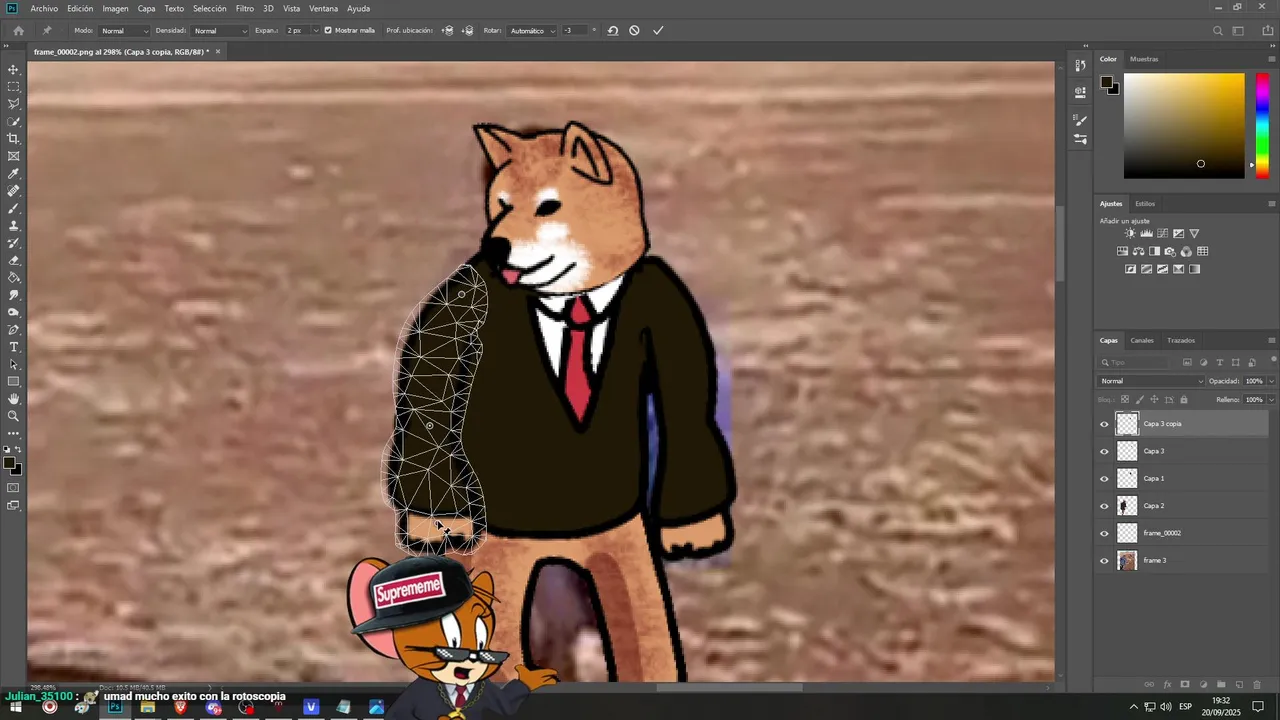Open the Rotar Automático dropdown
Image resolution: width=1280 pixels, height=720 pixels.
pos(532,31)
